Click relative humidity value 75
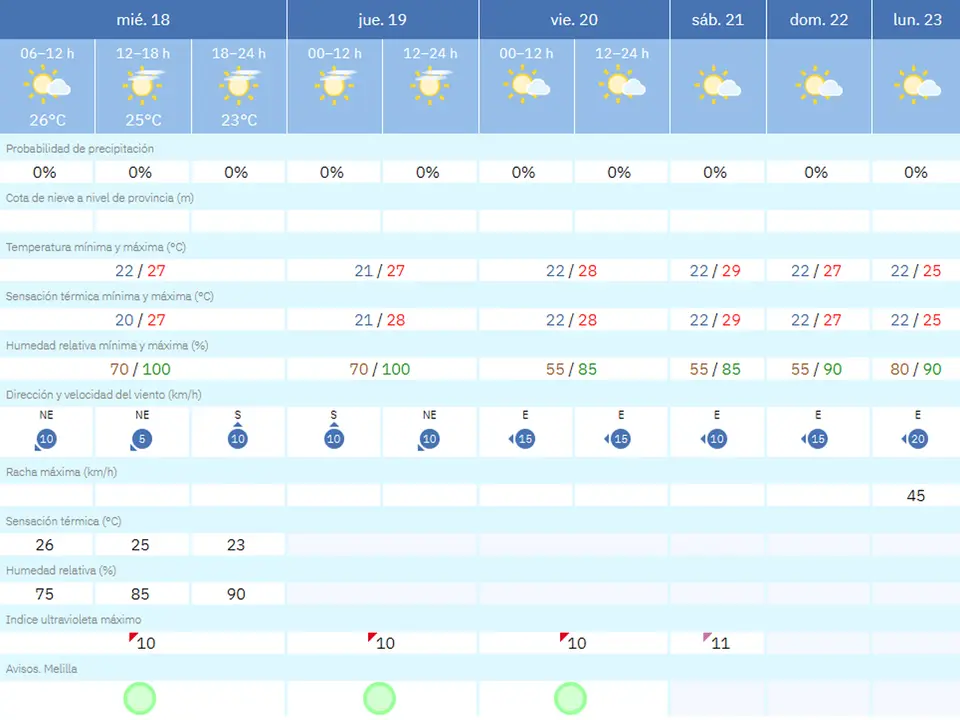Image resolution: width=960 pixels, height=720 pixels. (x=44, y=594)
